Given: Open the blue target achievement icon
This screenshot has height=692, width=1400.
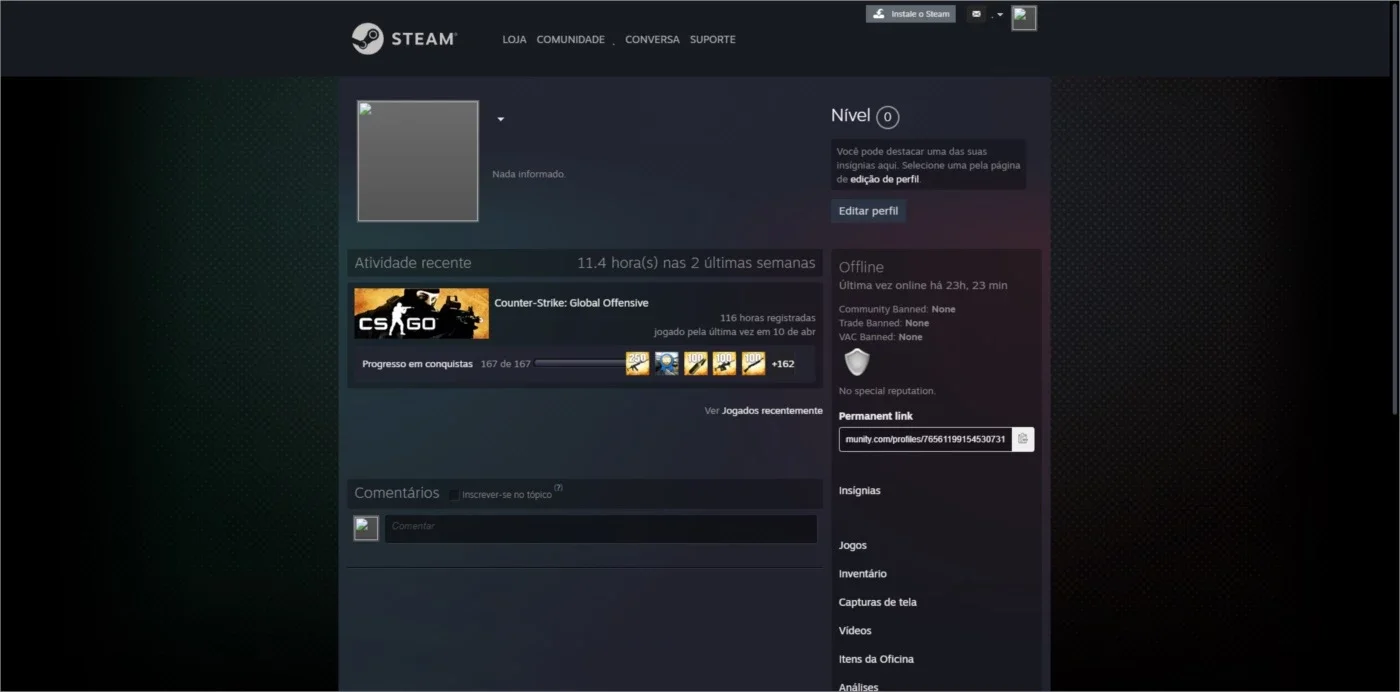Looking at the screenshot, I should point(666,364).
